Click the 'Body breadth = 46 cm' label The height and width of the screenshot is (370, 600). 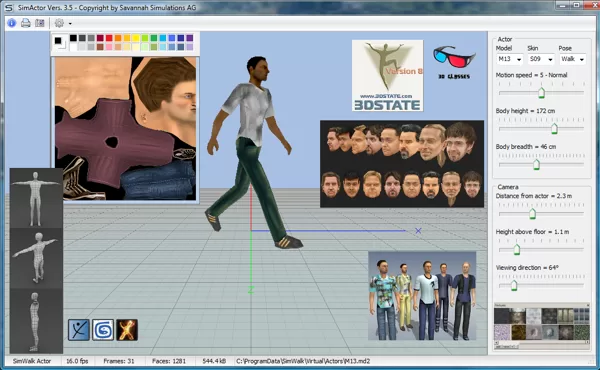click(526, 147)
